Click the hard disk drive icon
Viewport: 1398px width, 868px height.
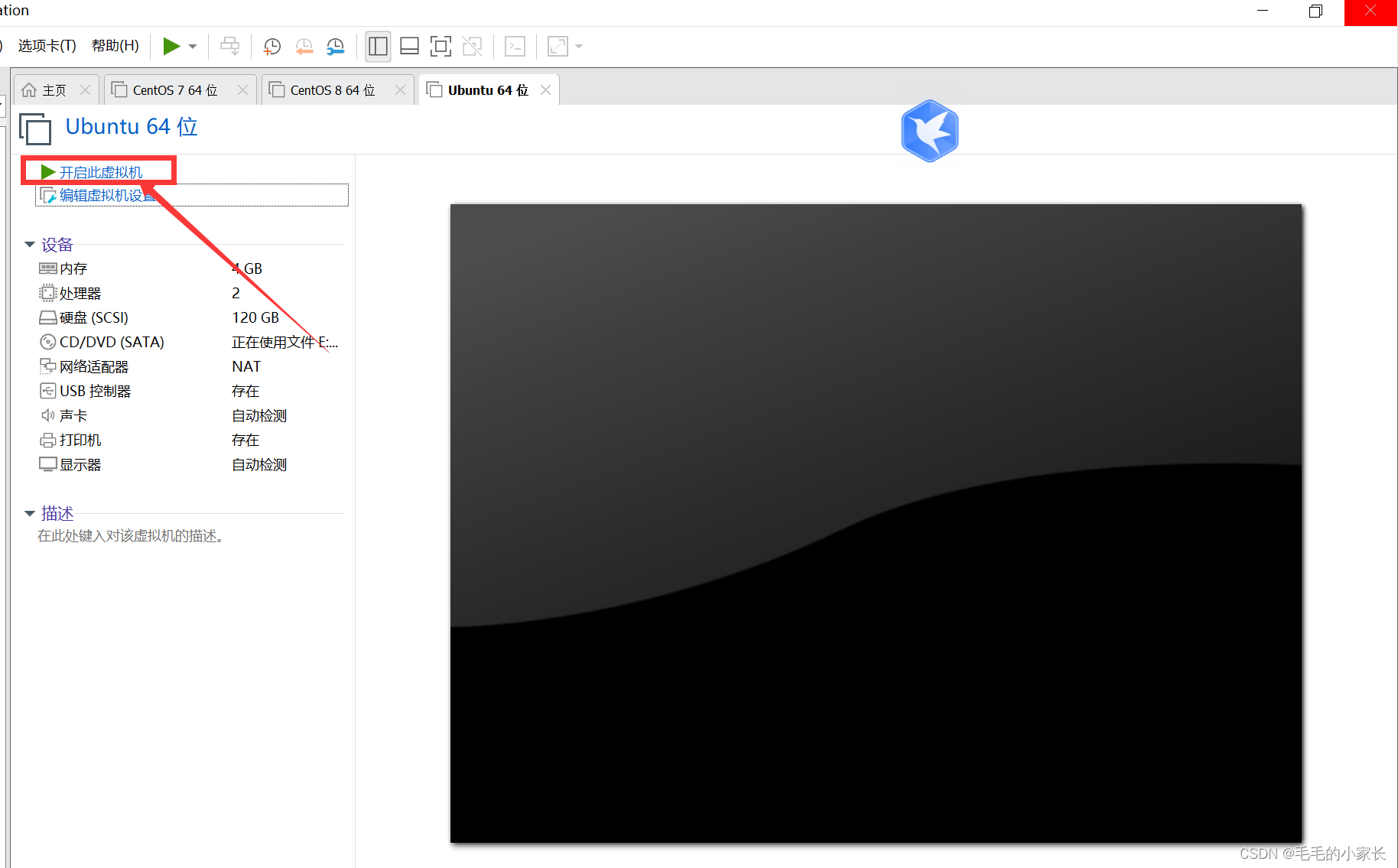(x=47, y=317)
